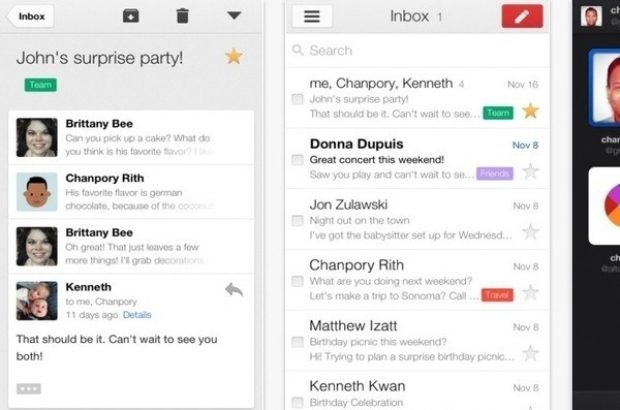Open the more options dropdown arrow
The width and height of the screenshot is (620, 410).
coord(234,15)
